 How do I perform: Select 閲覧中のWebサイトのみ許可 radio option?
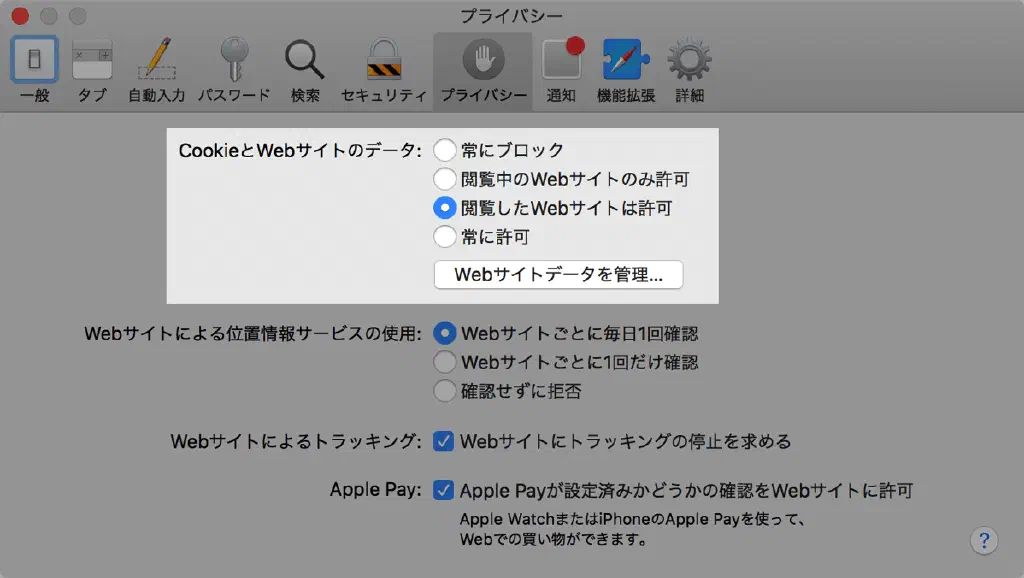coord(445,180)
